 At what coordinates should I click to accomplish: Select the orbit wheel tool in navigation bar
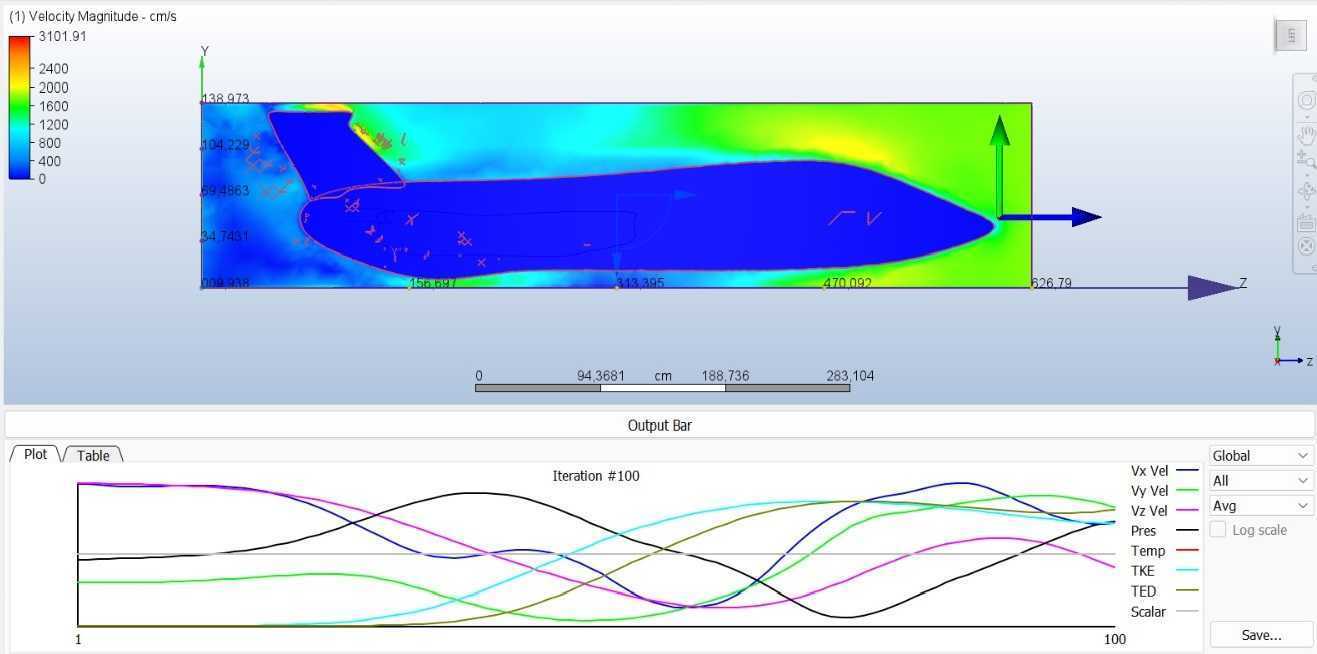pos(1306,101)
